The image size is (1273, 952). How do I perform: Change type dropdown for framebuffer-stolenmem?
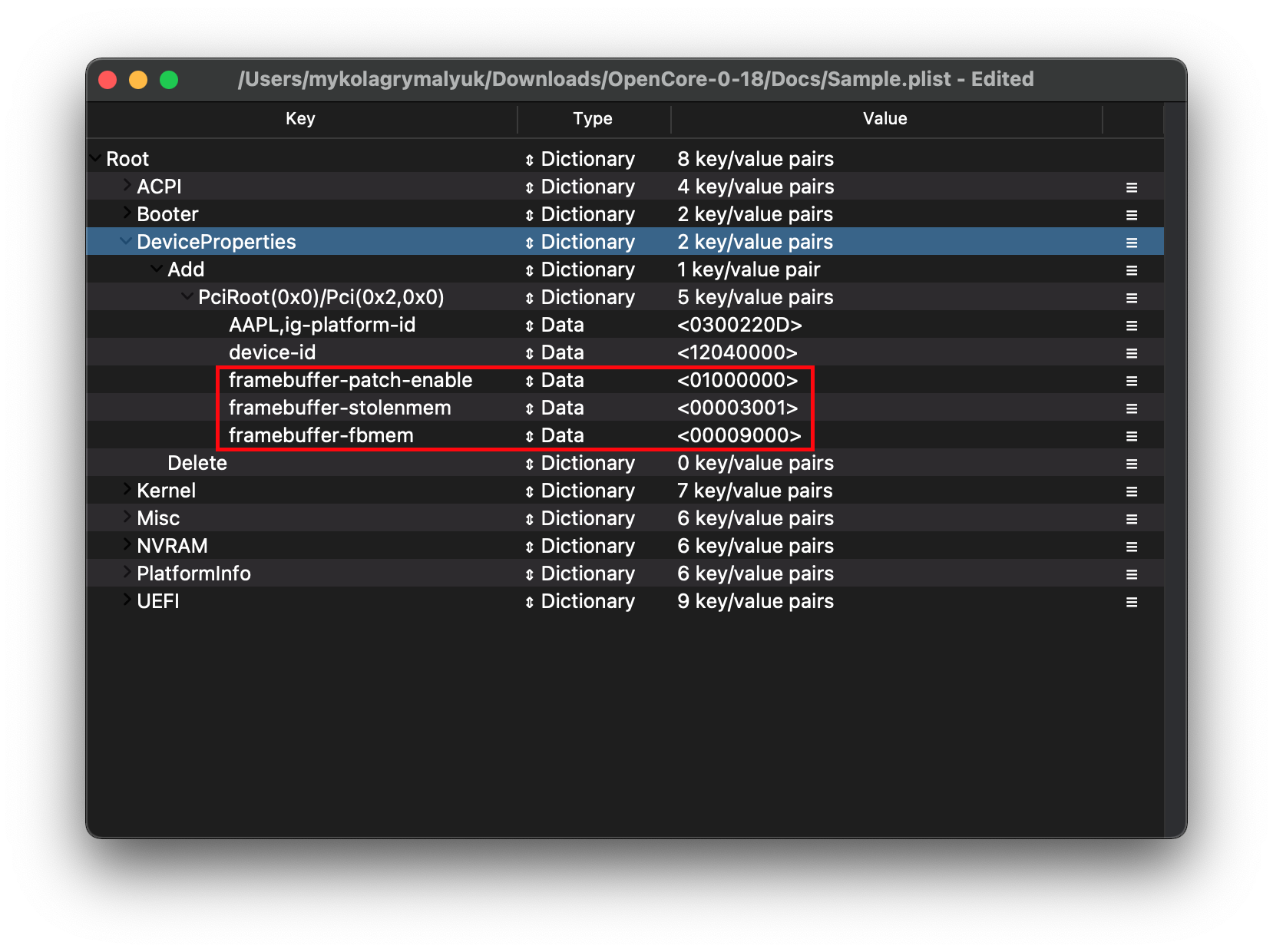click(x=529, y=408)
